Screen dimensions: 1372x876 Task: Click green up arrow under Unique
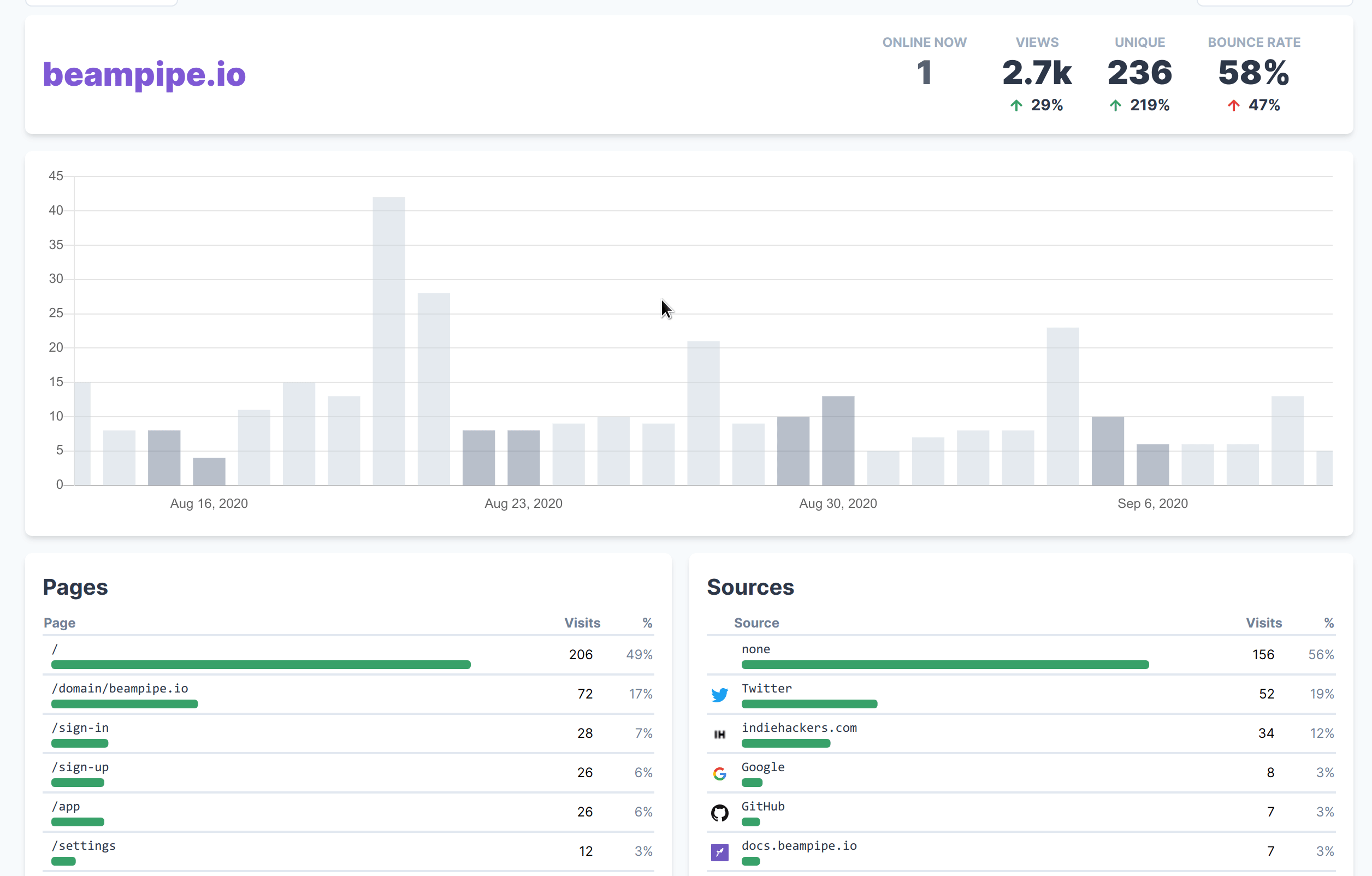(x=1115, y=105)
